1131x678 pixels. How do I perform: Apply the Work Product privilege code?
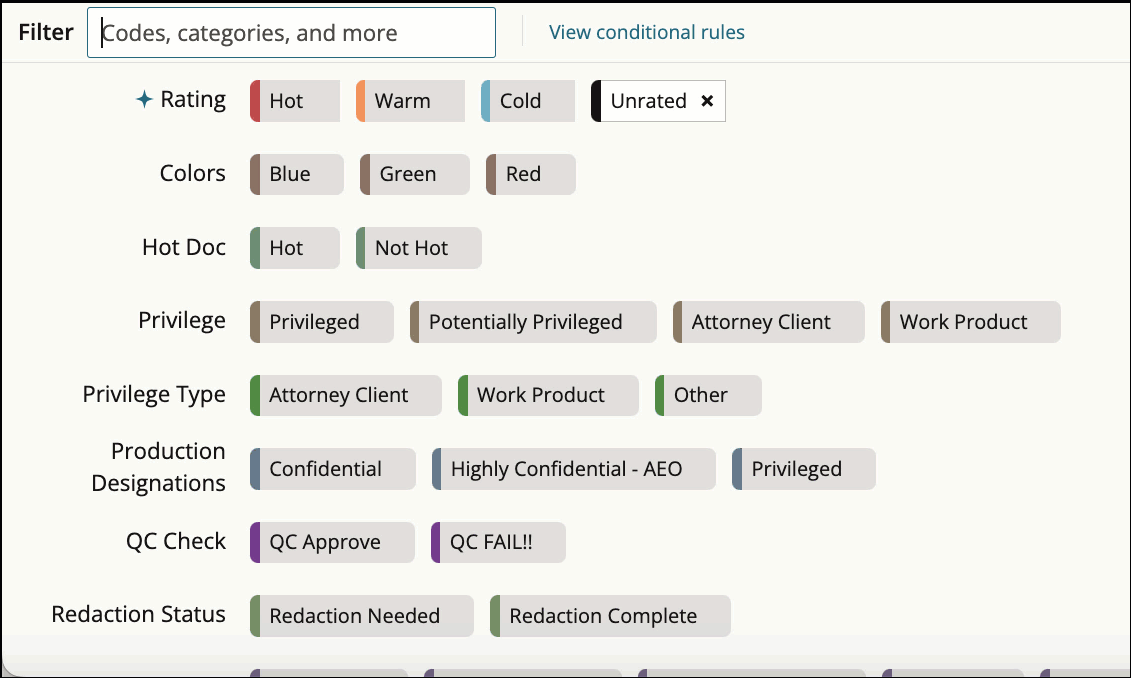(x=970, y=322)
